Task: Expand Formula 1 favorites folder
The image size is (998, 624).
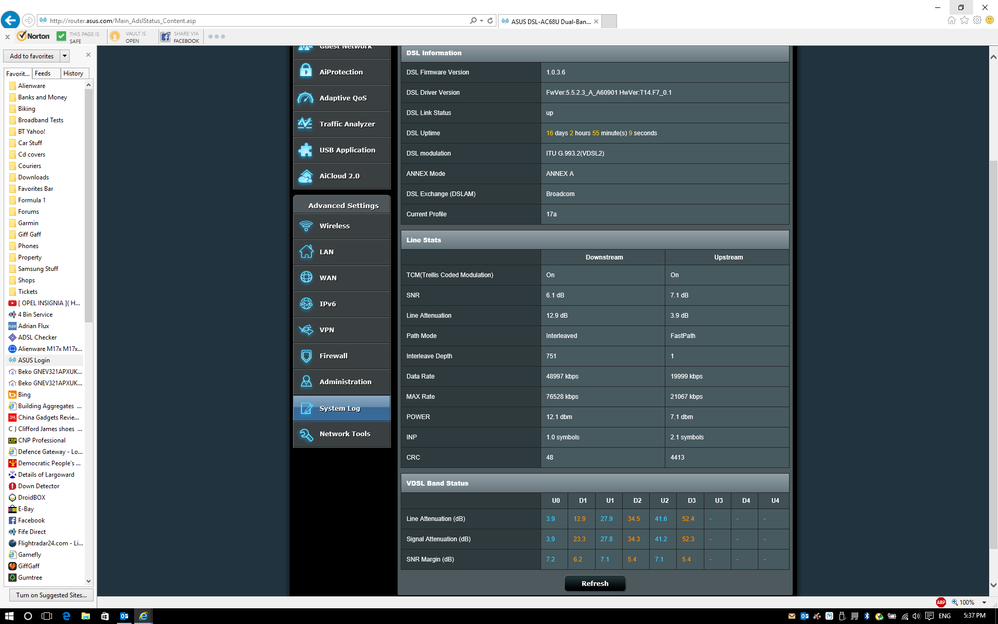Action: pyautogui.click(x=31, y=200)
